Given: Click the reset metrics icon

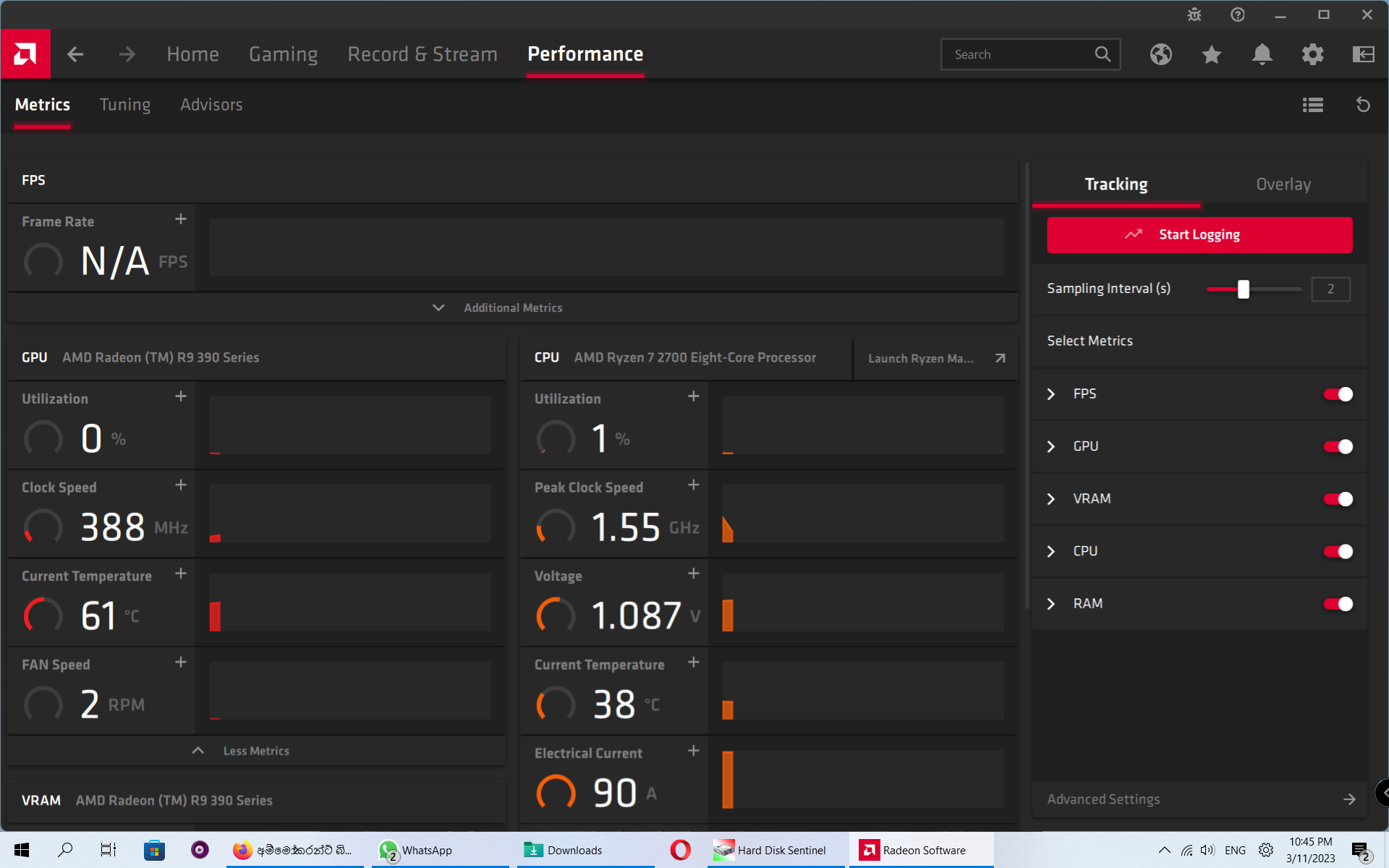Looking at the screenshot, I should coord(1364,105).
